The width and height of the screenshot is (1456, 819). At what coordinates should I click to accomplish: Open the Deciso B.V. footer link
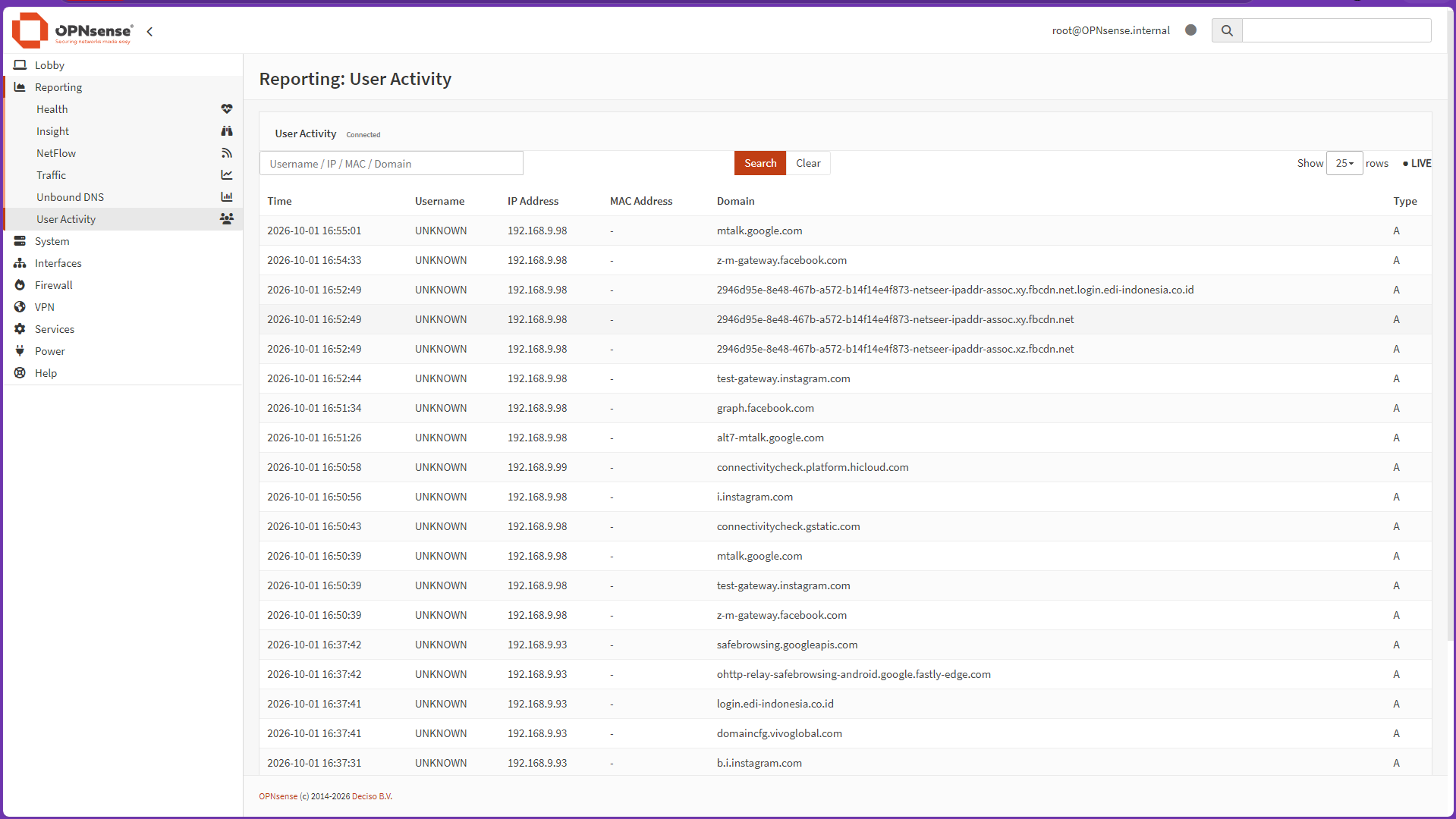pos(372,796)
